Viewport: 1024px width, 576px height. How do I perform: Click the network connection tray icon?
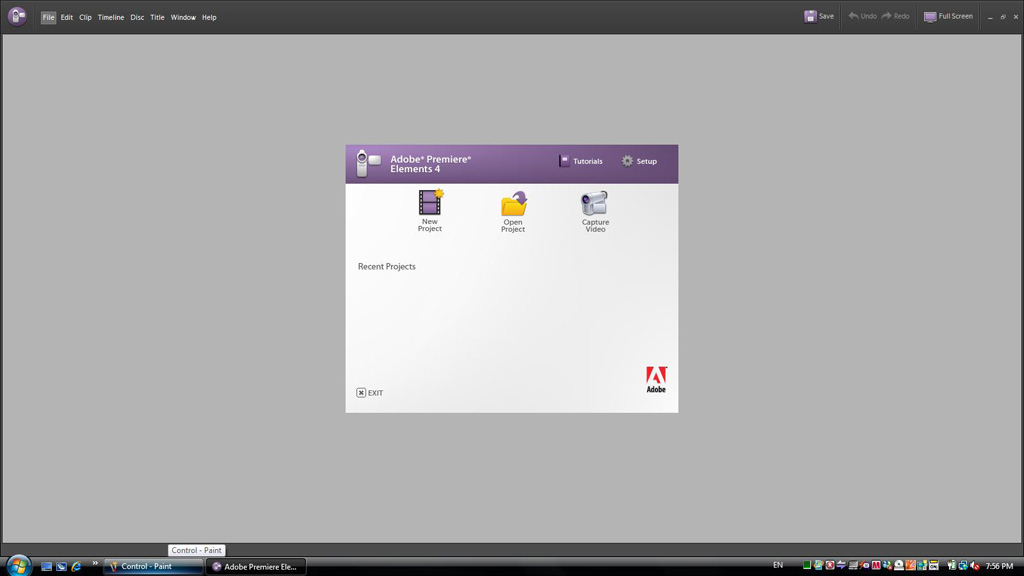963,566
